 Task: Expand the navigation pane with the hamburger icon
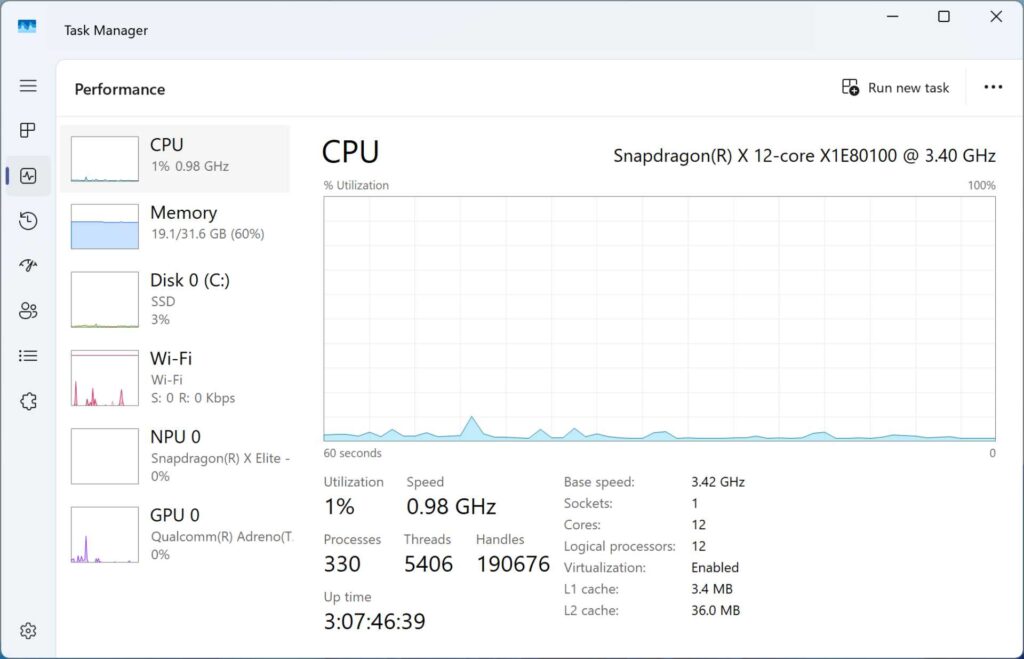point(27,85)
